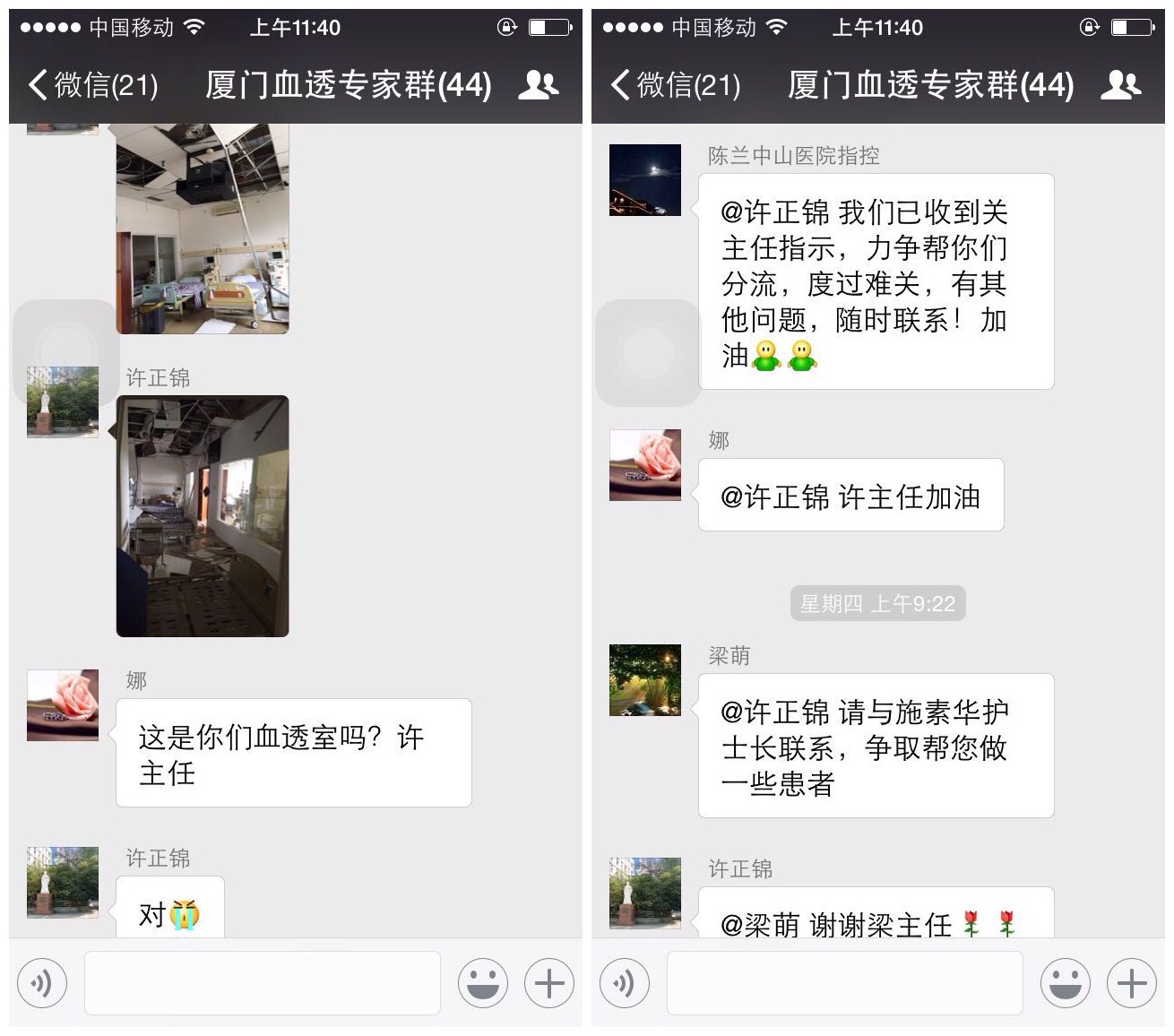
Task: Open plus attachments menu in left chat
Action: point(549,983)
